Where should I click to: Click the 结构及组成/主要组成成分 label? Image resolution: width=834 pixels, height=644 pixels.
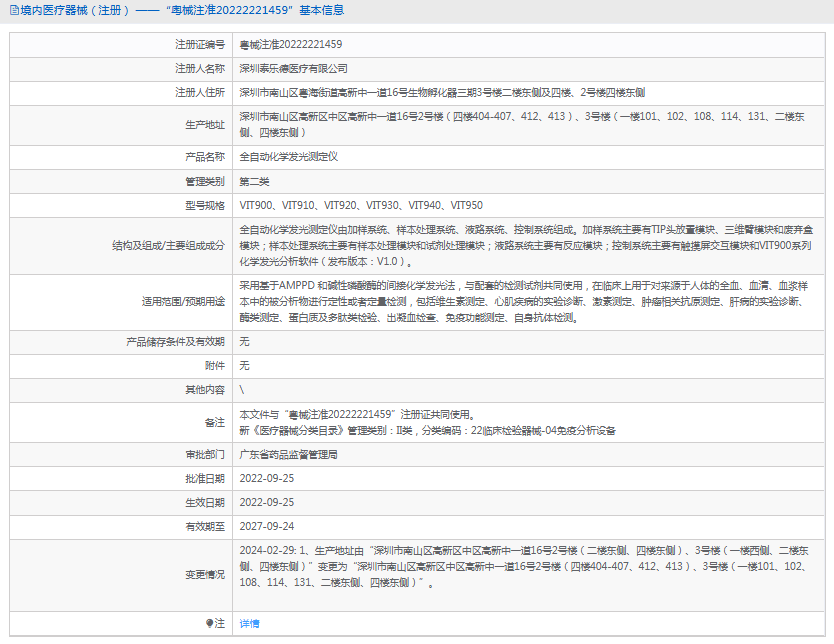click(168, 246)
